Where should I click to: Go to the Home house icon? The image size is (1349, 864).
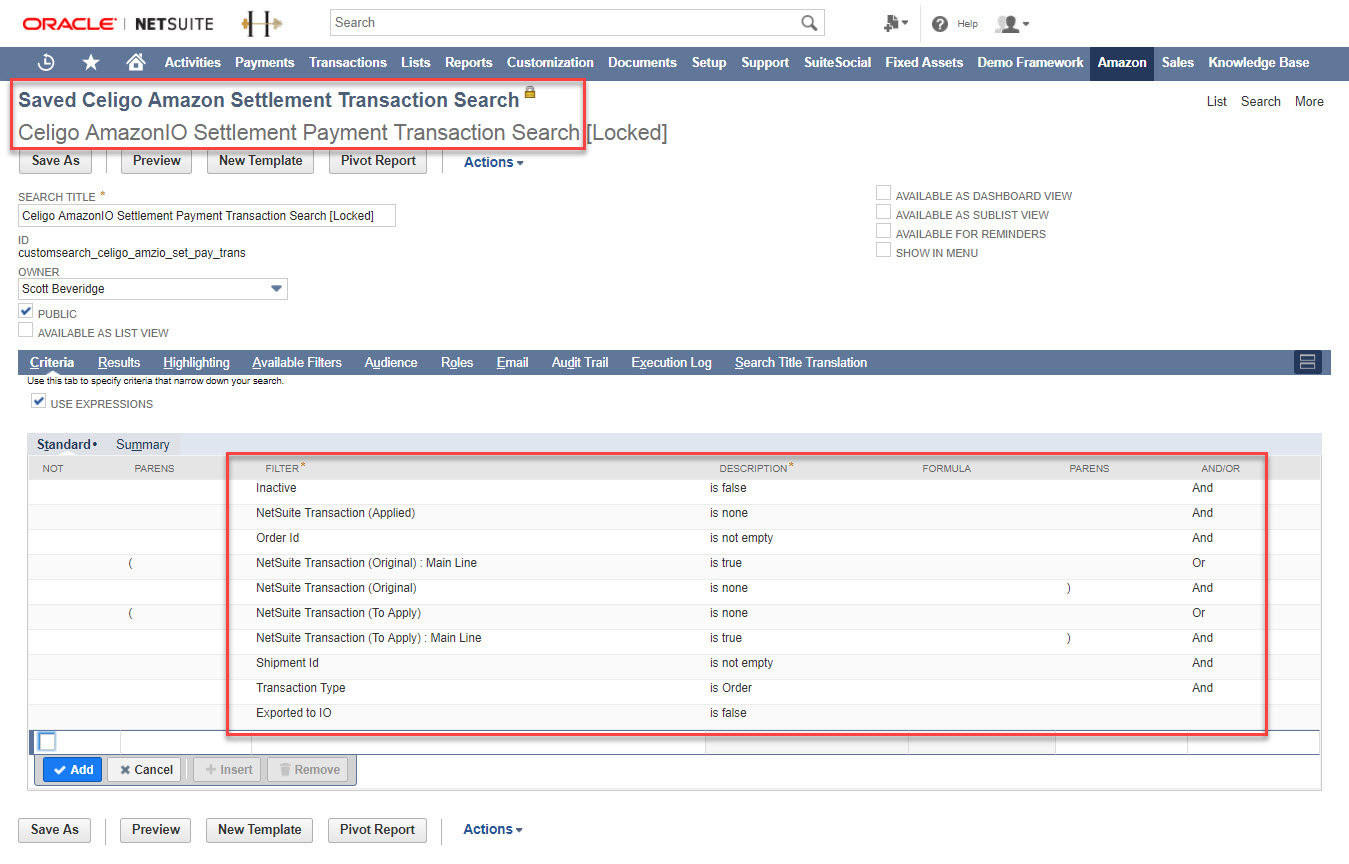coord(136,62)
